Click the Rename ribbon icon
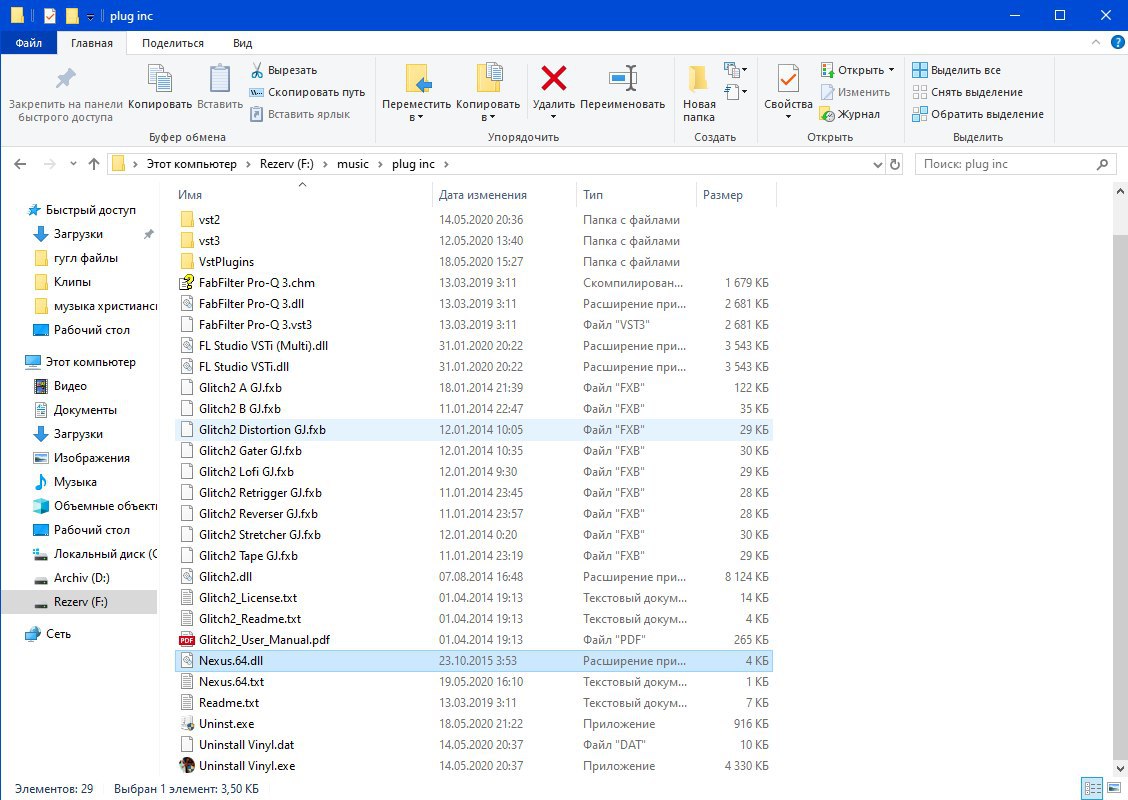This screenshot has height=800, width=1128. 622,78
